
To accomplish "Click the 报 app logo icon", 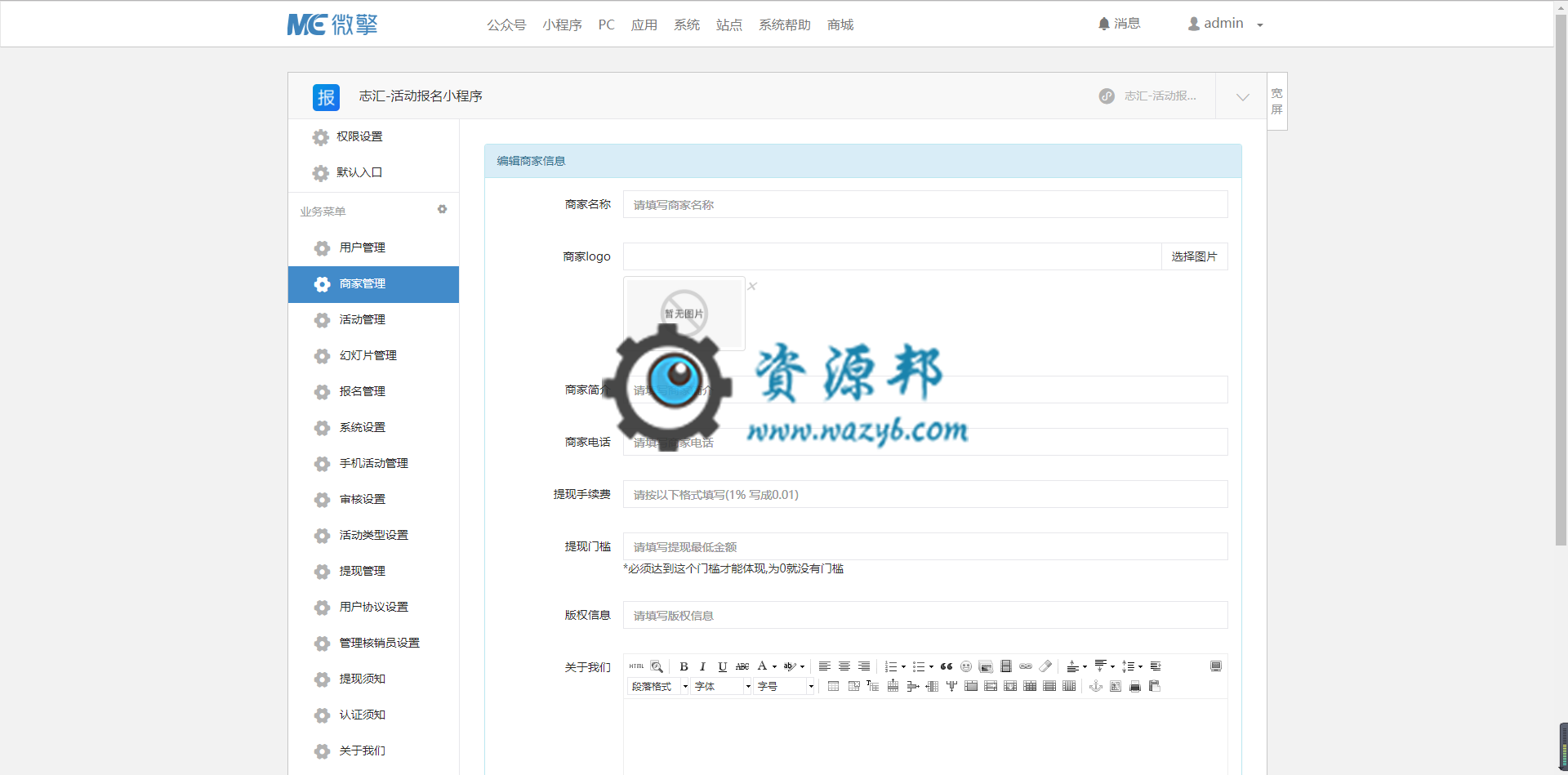I will (326, 97).
